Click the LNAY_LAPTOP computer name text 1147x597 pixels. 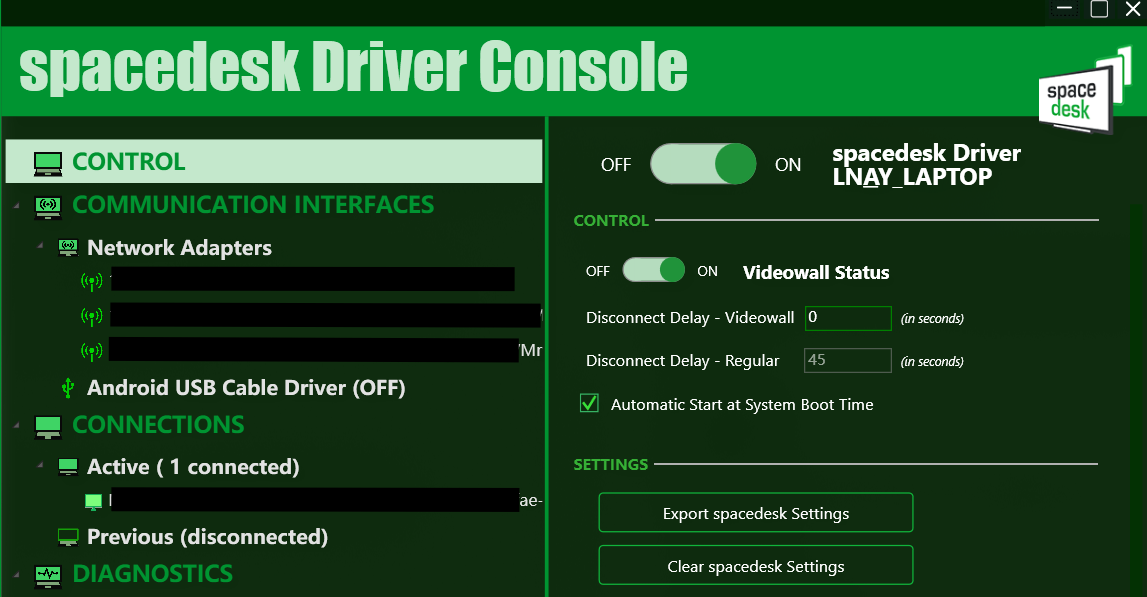click(x=912, y=177)
